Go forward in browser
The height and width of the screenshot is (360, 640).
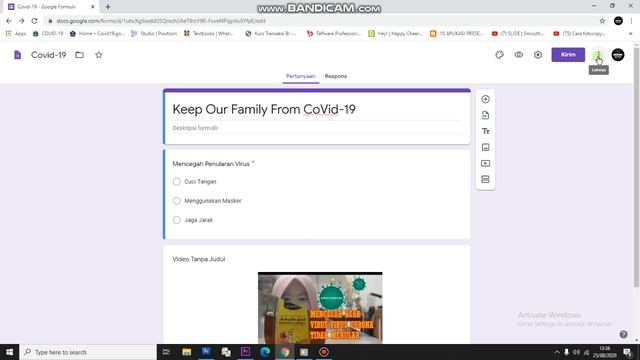pyautogui.click(x=22, y=21)
